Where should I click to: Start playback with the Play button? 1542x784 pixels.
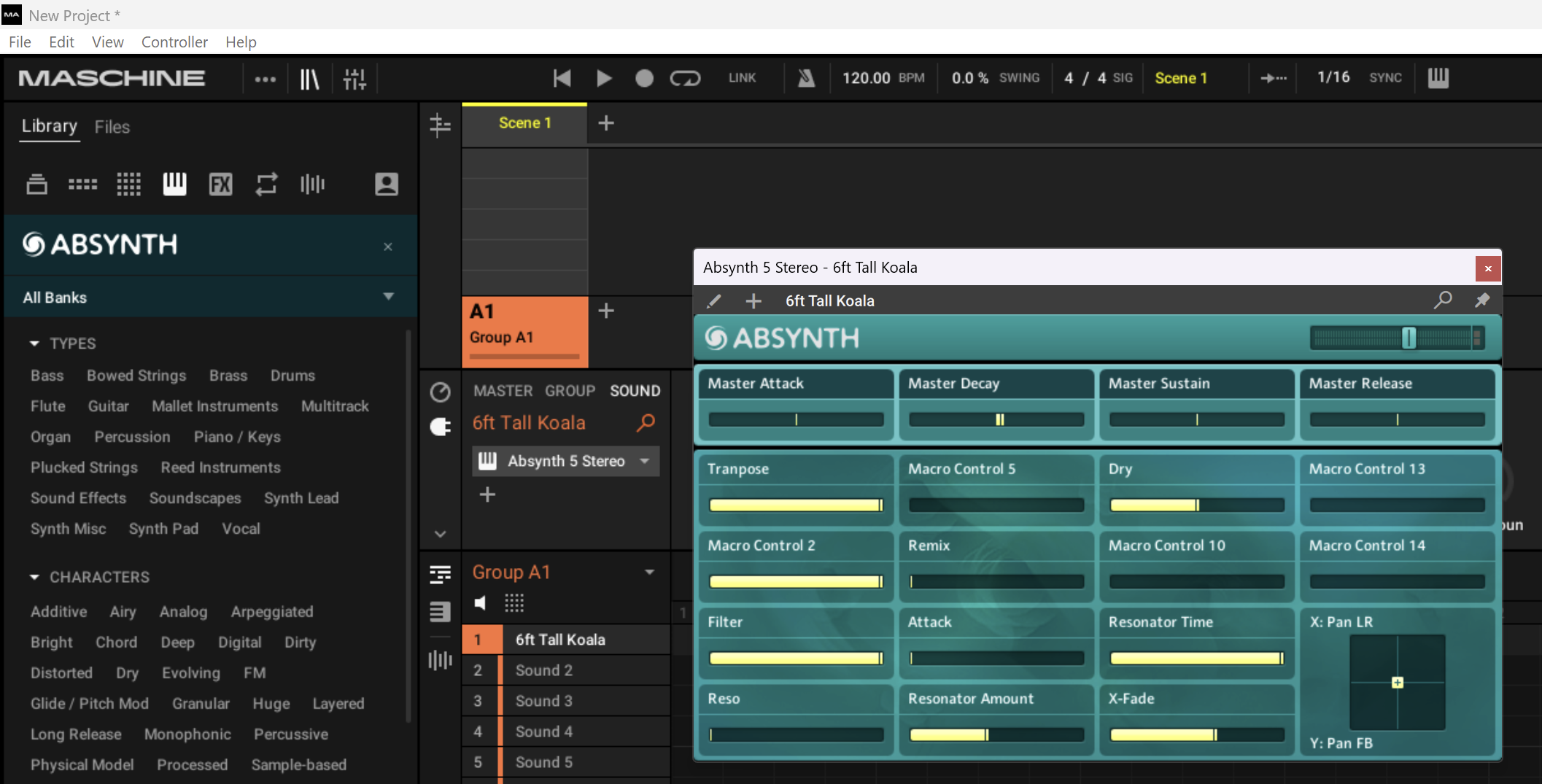604,78
